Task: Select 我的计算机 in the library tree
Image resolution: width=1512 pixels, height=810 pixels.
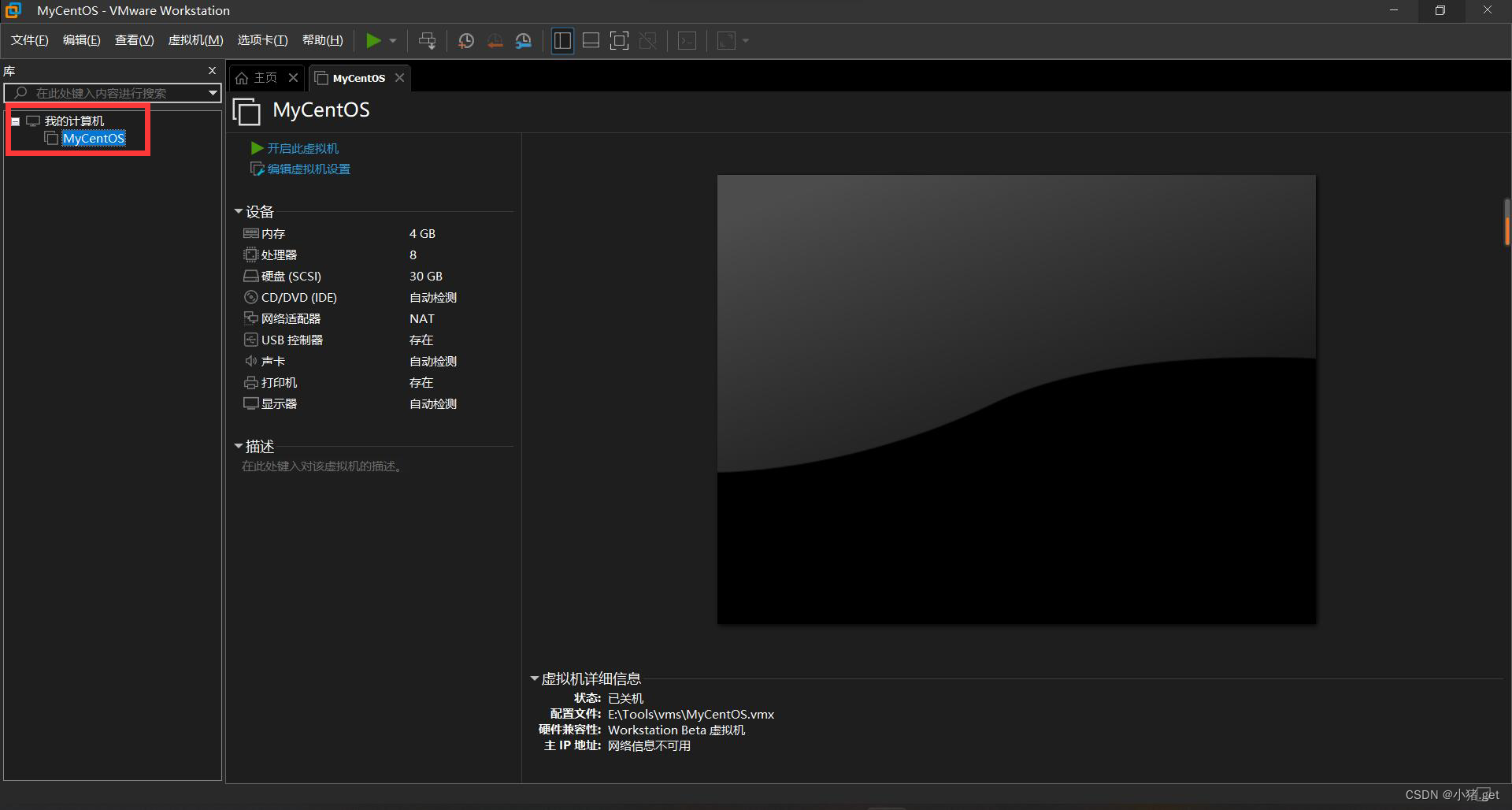Action: tap(74, 121)
